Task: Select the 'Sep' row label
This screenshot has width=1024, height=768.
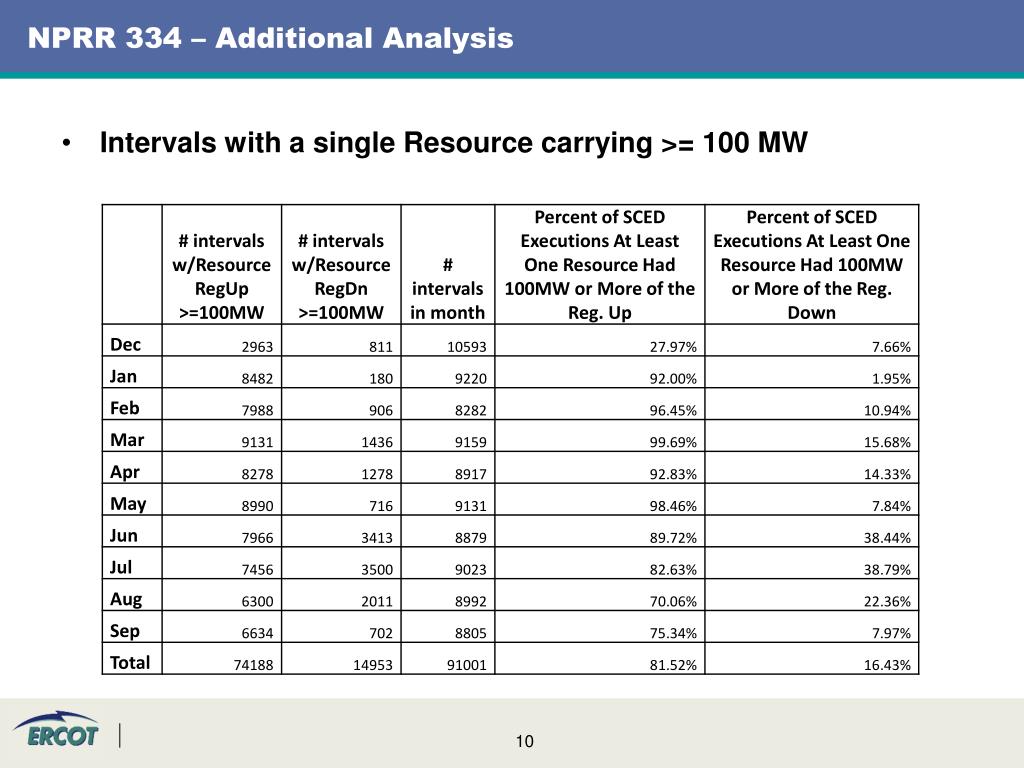Action: [125, 632]
